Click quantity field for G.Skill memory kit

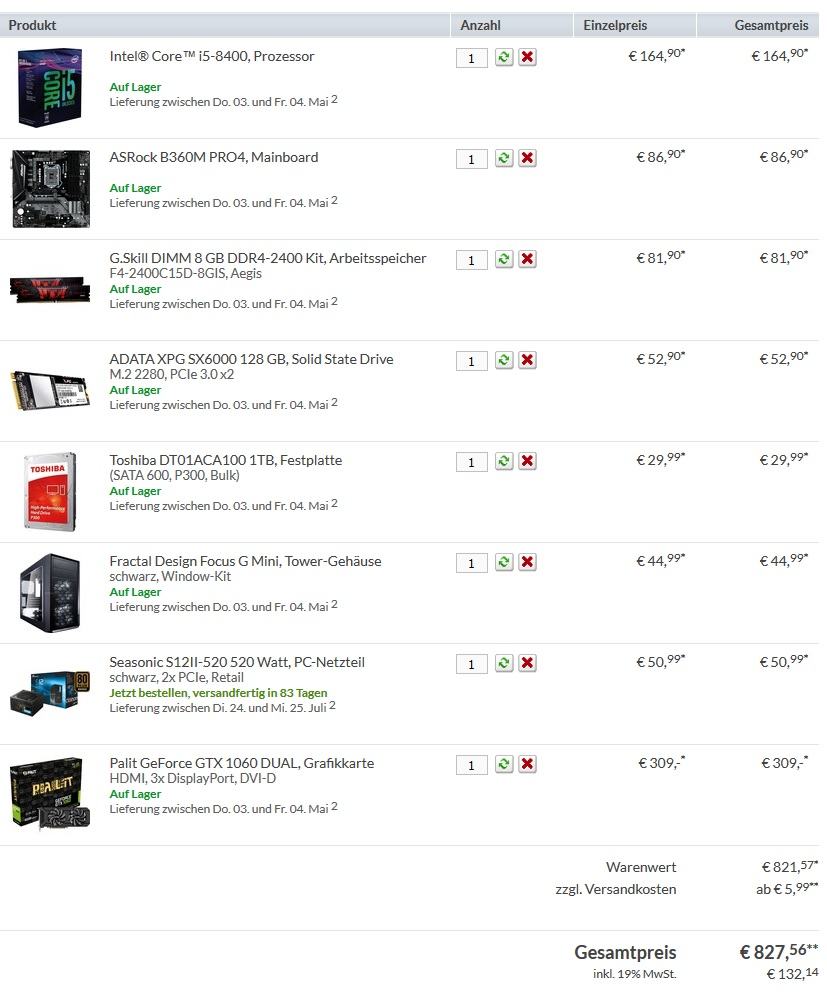point(471,260)
